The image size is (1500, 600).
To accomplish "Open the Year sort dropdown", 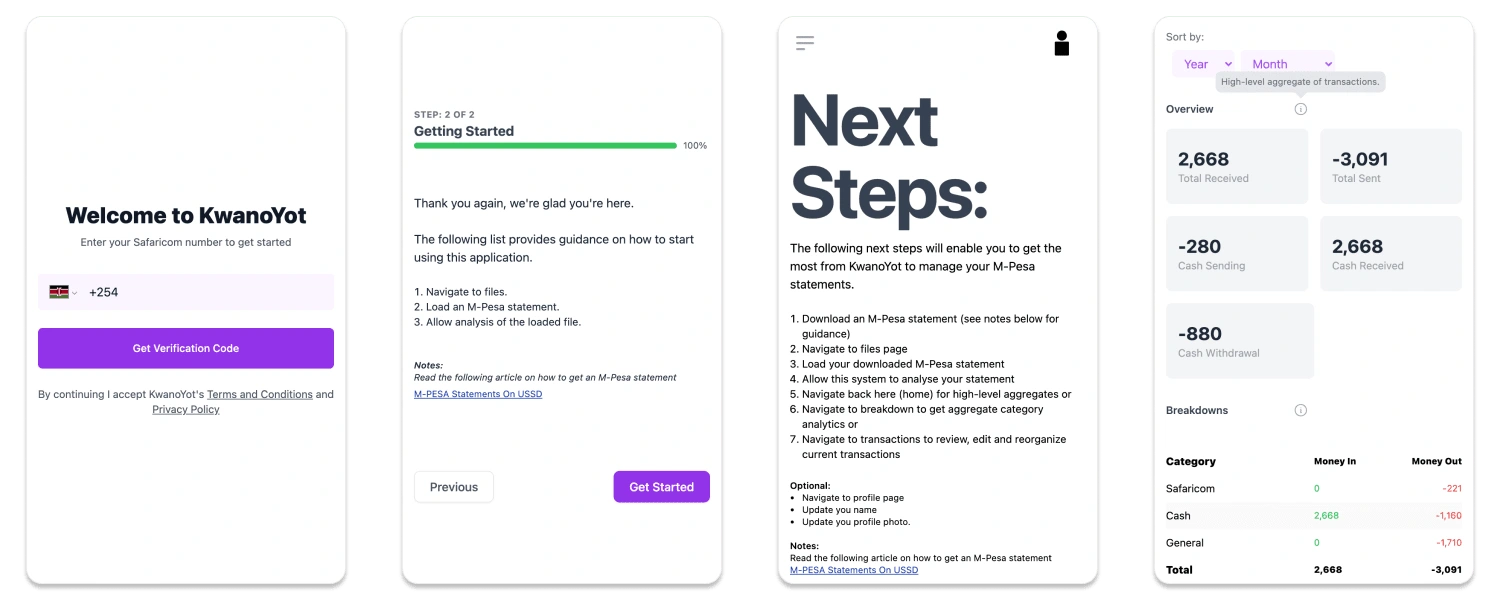I will click(x=1203, y=64).
